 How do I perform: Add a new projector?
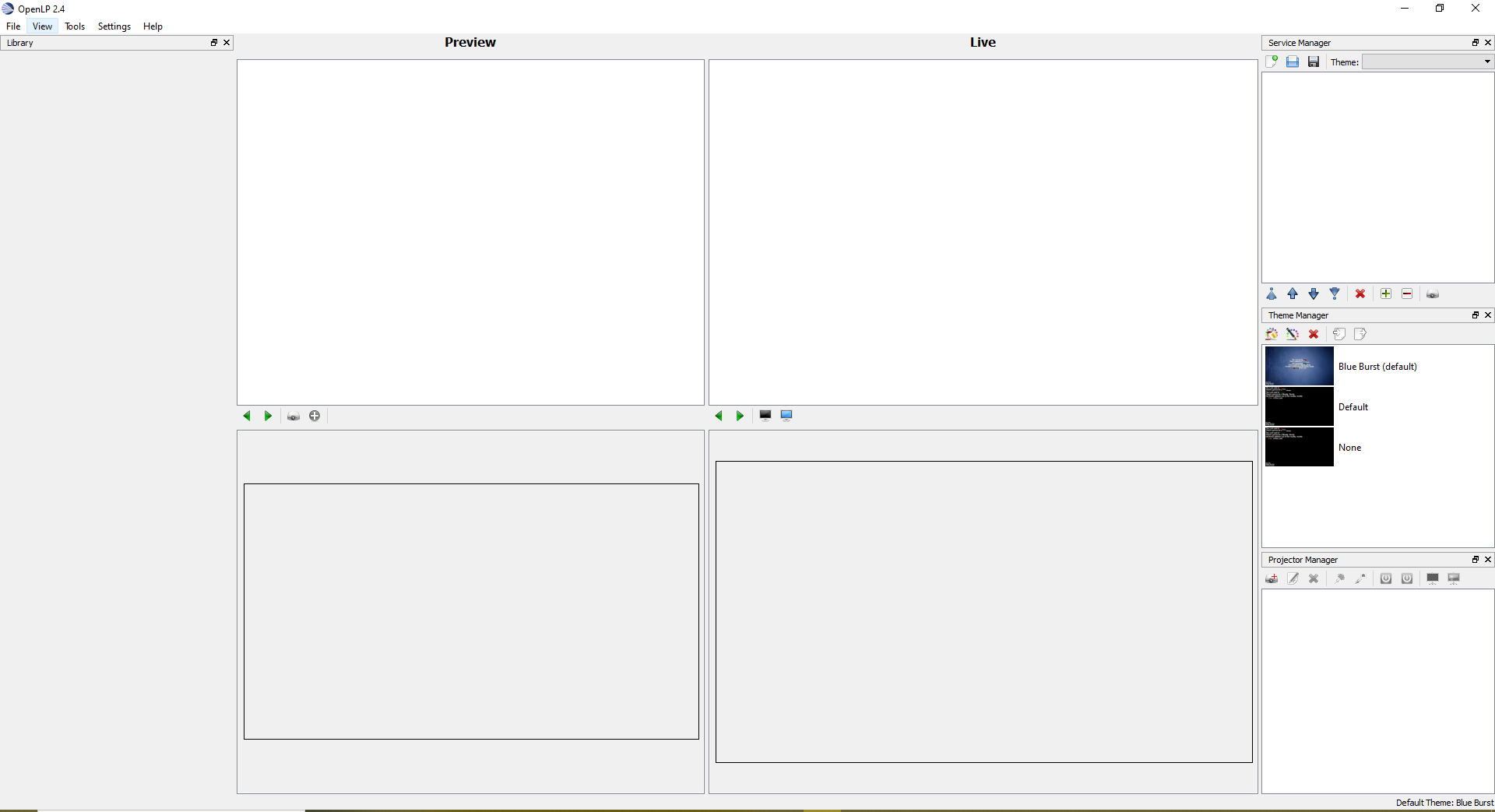tap(1272, 578)
